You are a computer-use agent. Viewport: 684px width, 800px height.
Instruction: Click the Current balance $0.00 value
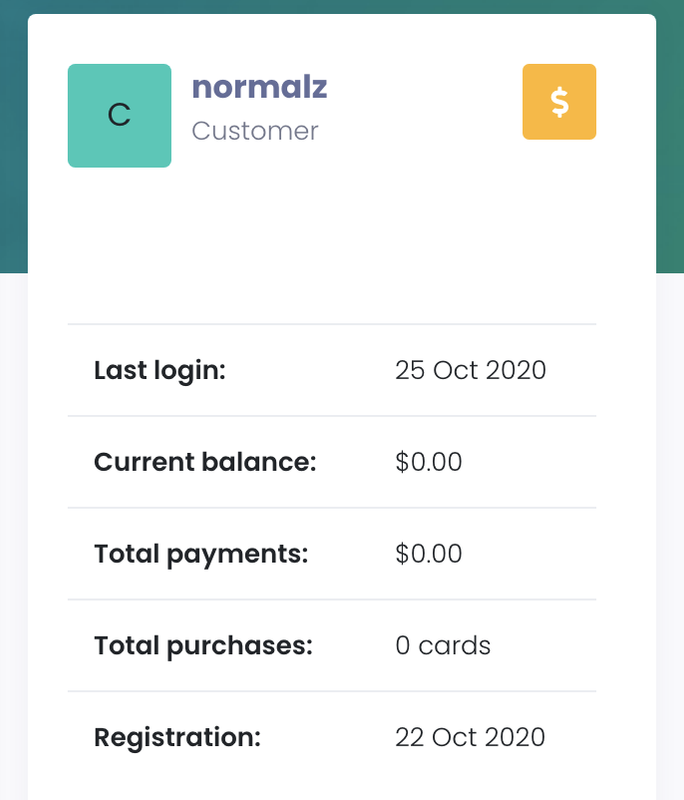pyautogui.click(x=428, y=462)
